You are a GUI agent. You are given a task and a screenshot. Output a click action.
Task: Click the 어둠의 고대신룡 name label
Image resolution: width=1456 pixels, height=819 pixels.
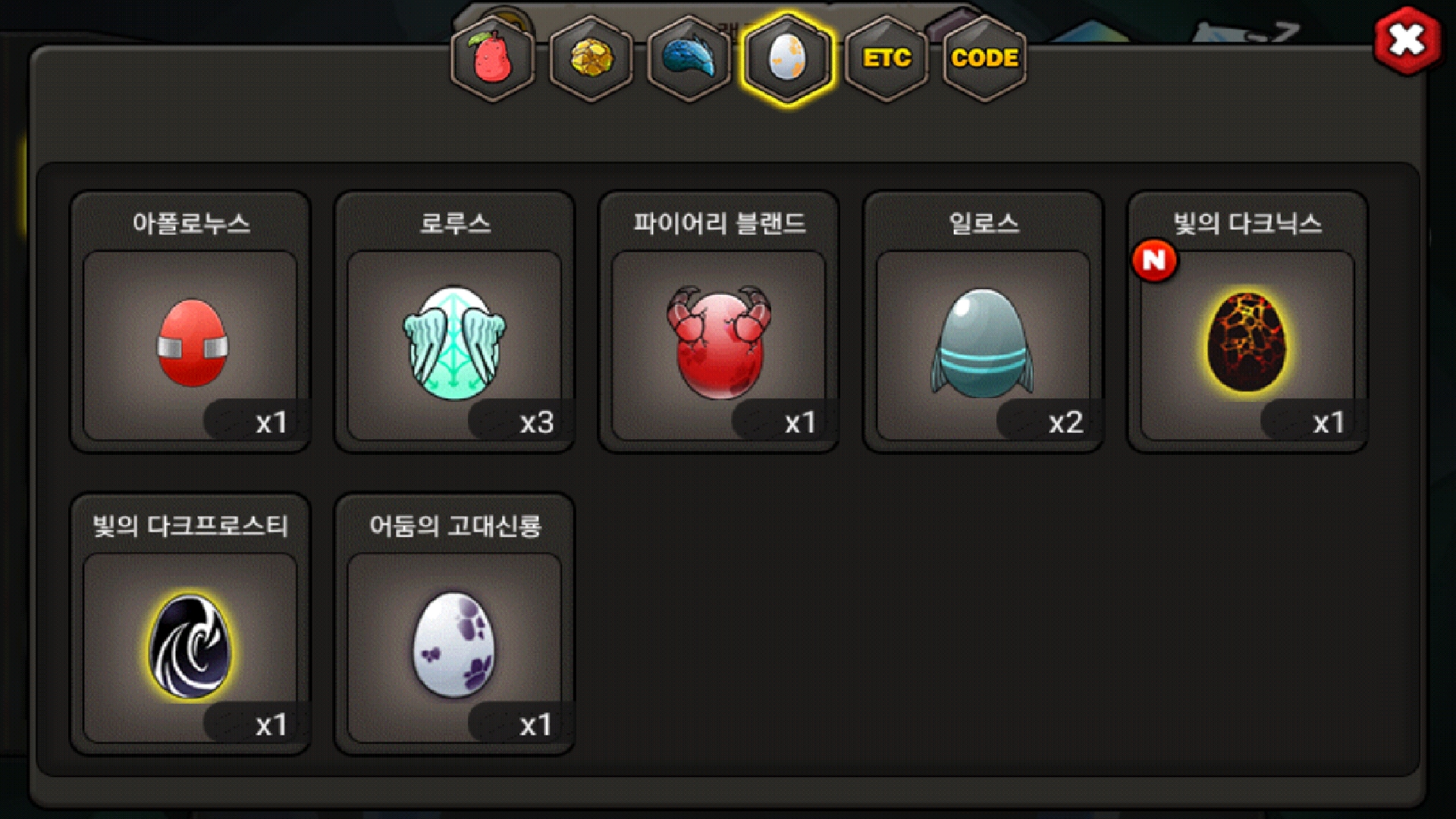pyautogui.click(x=455, y=526)
